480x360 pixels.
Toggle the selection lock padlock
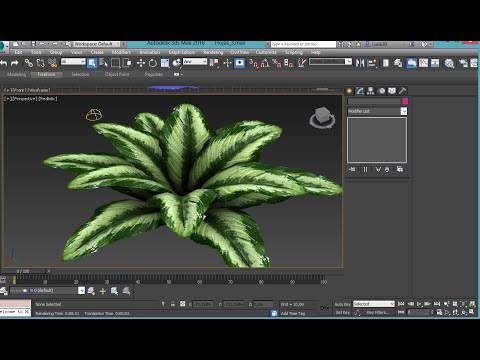click(x=173, y=304)
